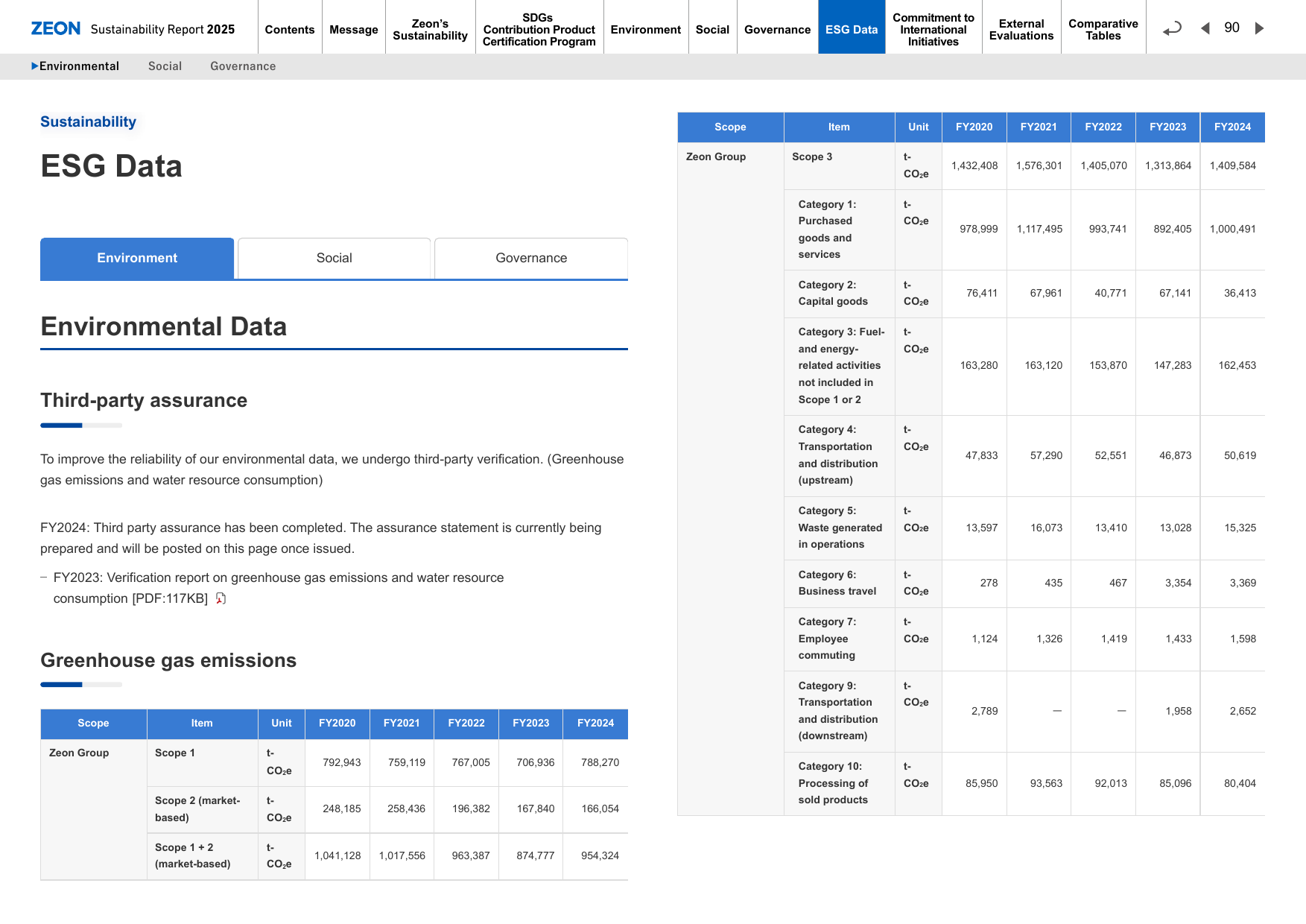Select the Scope 2 FY2020 value 248,185
The height and width of the screenshot is (924, 1306).
pos(341,808)
